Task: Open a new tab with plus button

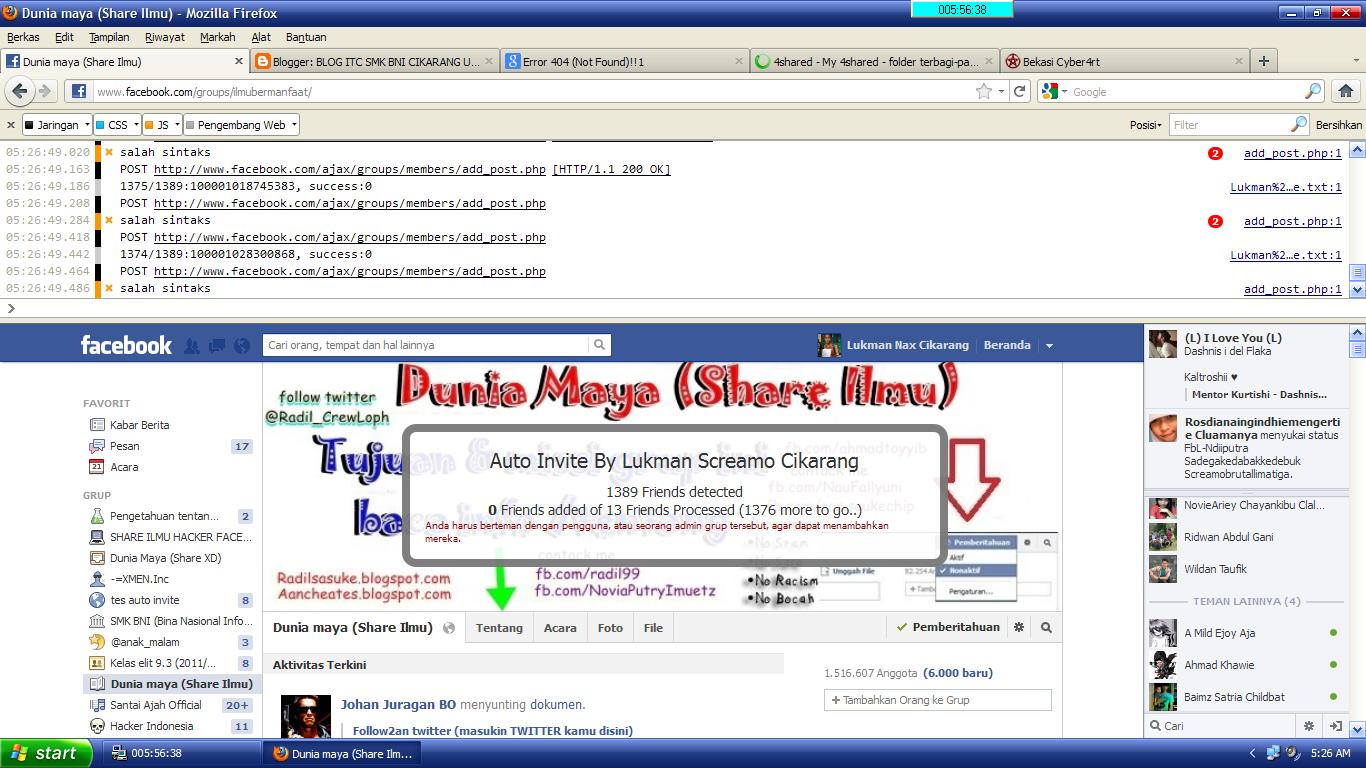Action: pos(1264,61)
